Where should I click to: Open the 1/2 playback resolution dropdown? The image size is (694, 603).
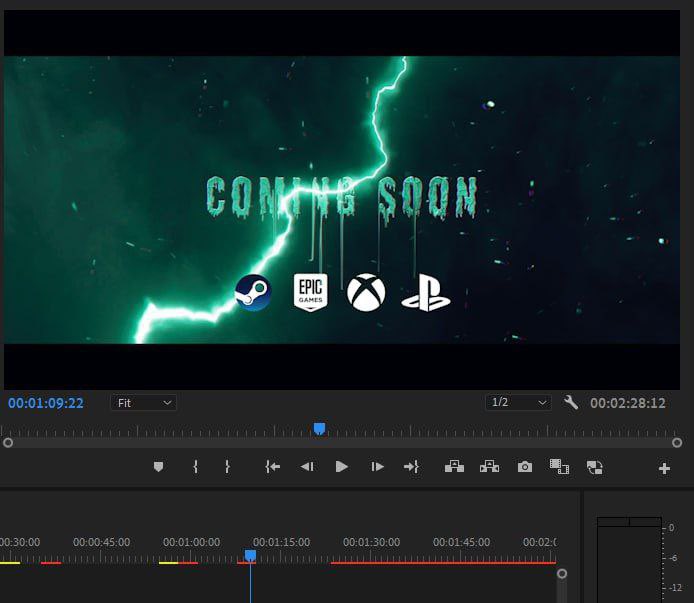pyautogui.click(x=518, y=402)
